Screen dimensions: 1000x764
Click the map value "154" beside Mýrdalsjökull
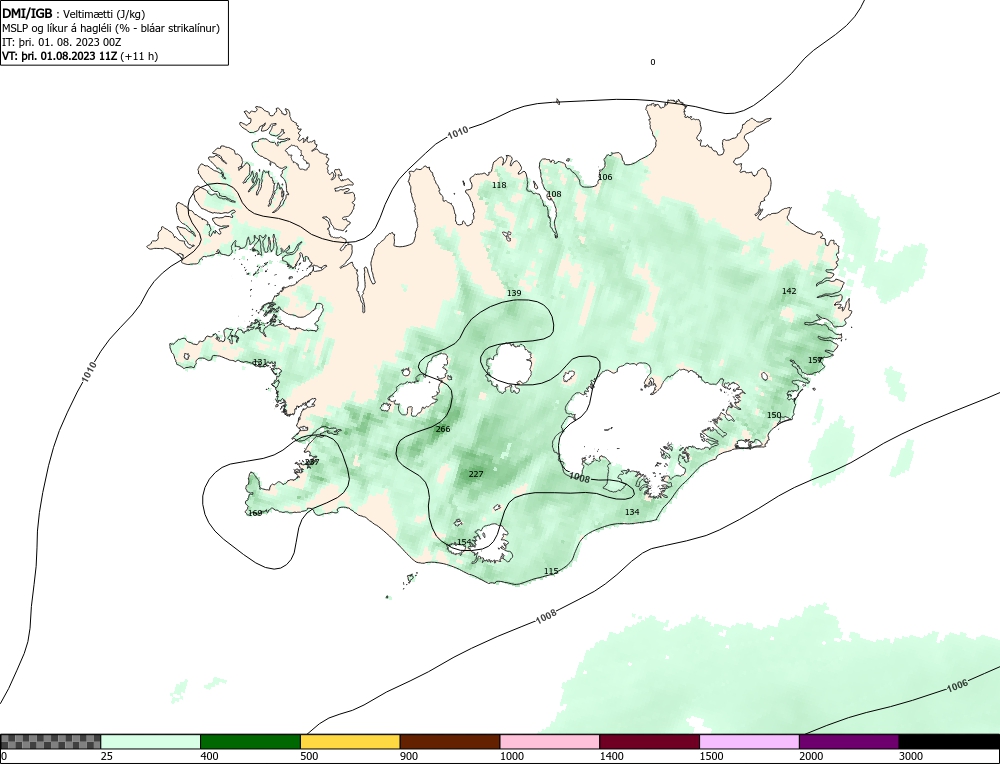[x=464, y=542]
